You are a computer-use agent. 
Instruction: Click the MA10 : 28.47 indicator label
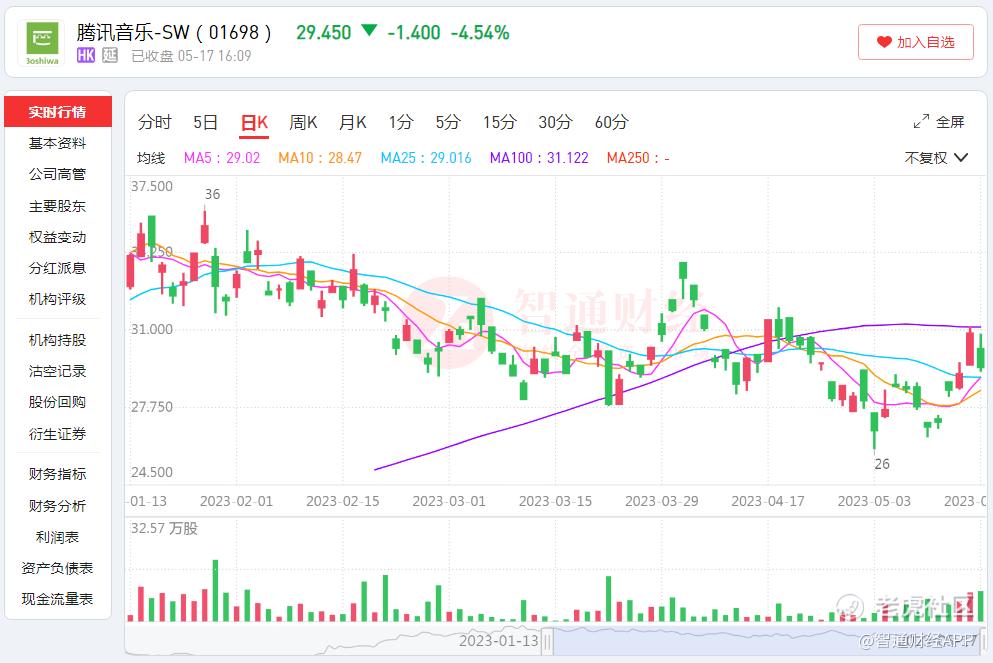(x=320, y=158)
